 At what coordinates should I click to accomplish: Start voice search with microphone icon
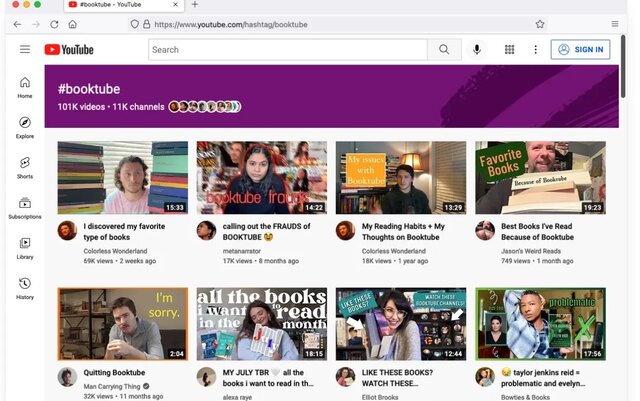477,49
